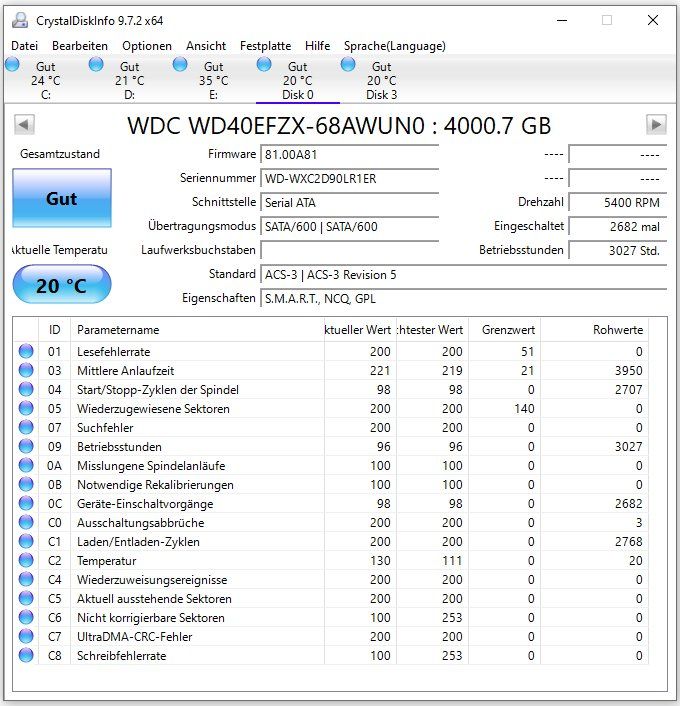Viewport: 680px width, 706px height.
Task: Go to next disk with right arrow
Action: 656,124
